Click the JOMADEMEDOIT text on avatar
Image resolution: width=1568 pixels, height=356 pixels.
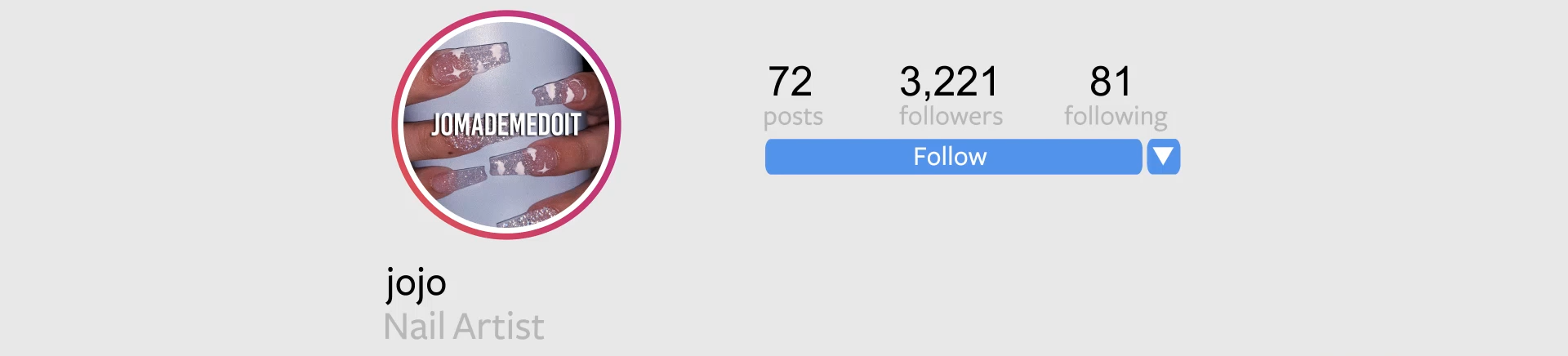pyautogui.click(x=506, y=125)
